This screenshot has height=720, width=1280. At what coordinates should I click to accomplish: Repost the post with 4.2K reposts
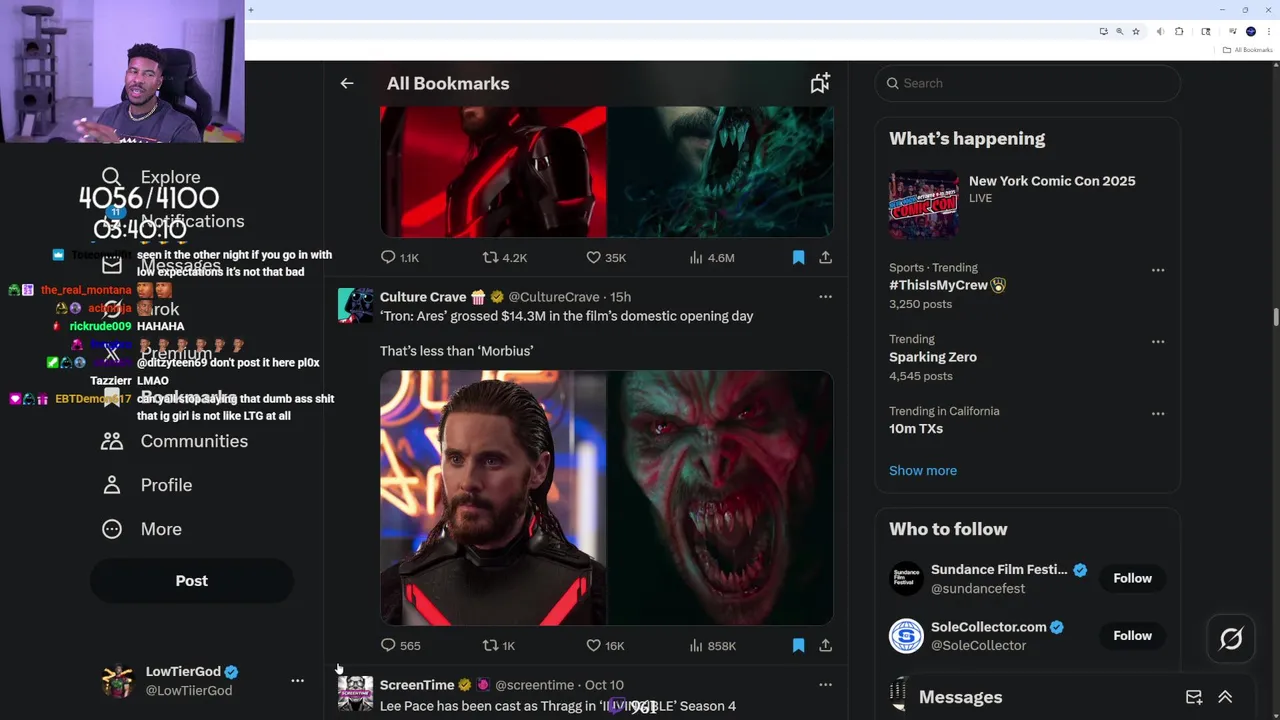coord(505,258)
